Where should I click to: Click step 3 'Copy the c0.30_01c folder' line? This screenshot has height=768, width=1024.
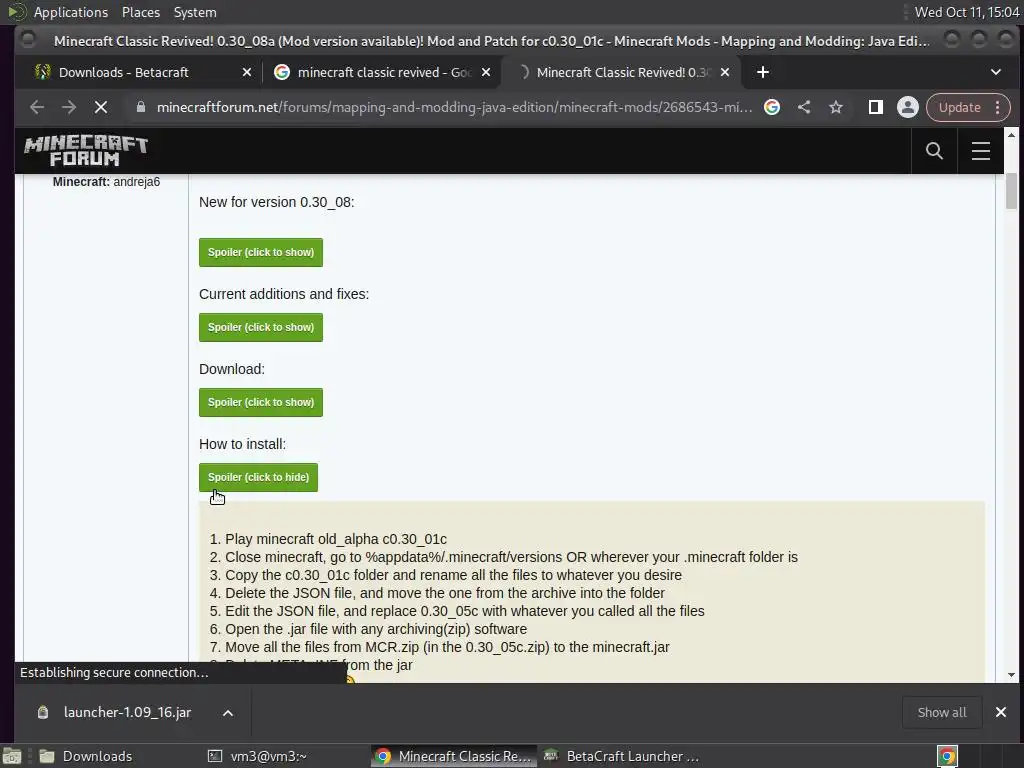click(x=445, y=575)
